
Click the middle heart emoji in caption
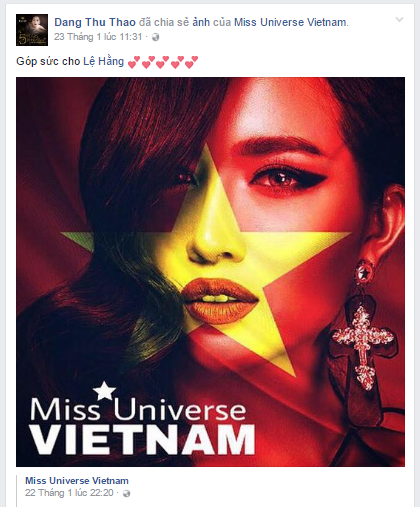click(163, 62)
